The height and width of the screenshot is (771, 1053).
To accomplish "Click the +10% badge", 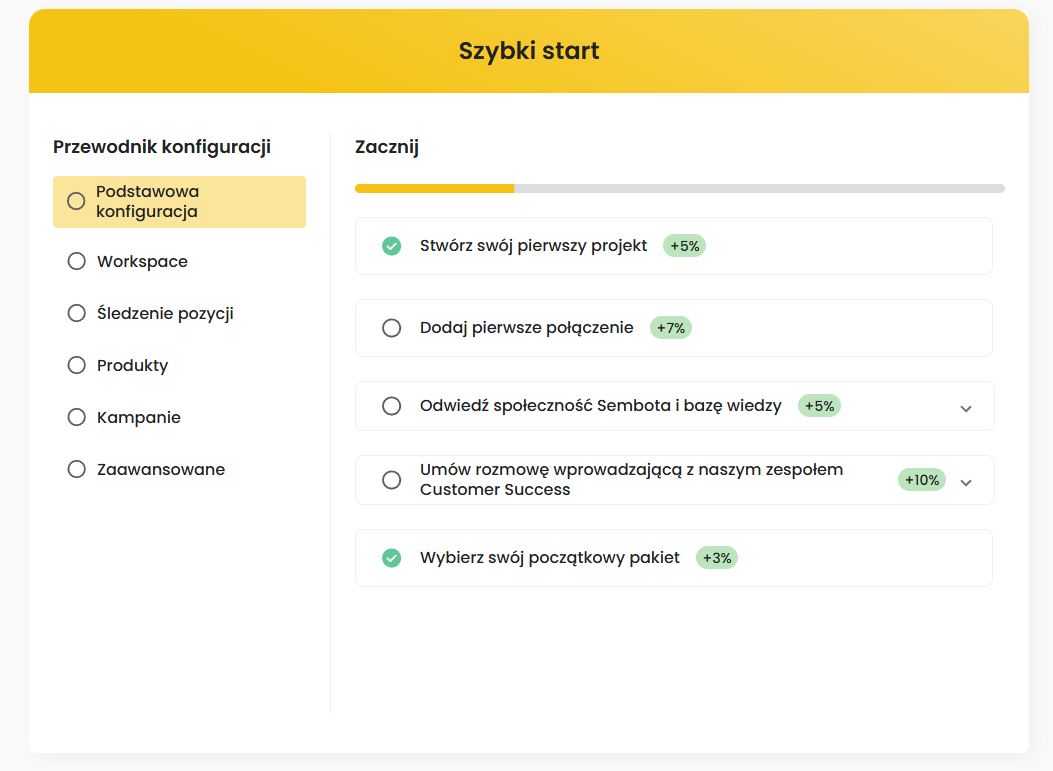I will (922, 480).
